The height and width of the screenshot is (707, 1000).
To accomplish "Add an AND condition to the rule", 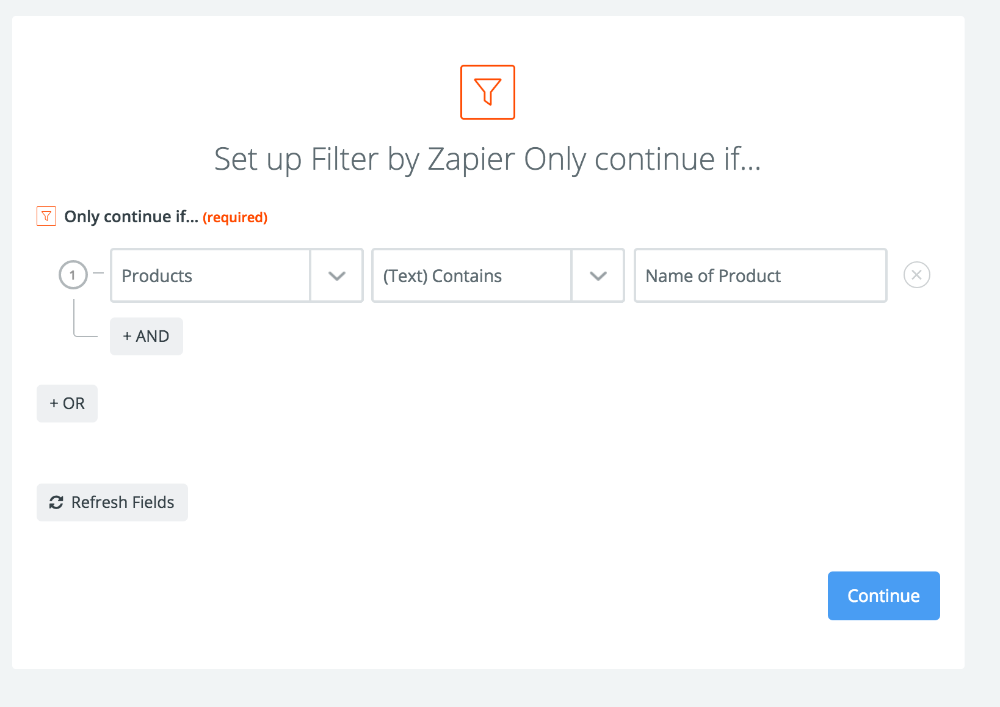I will (146, 336).
